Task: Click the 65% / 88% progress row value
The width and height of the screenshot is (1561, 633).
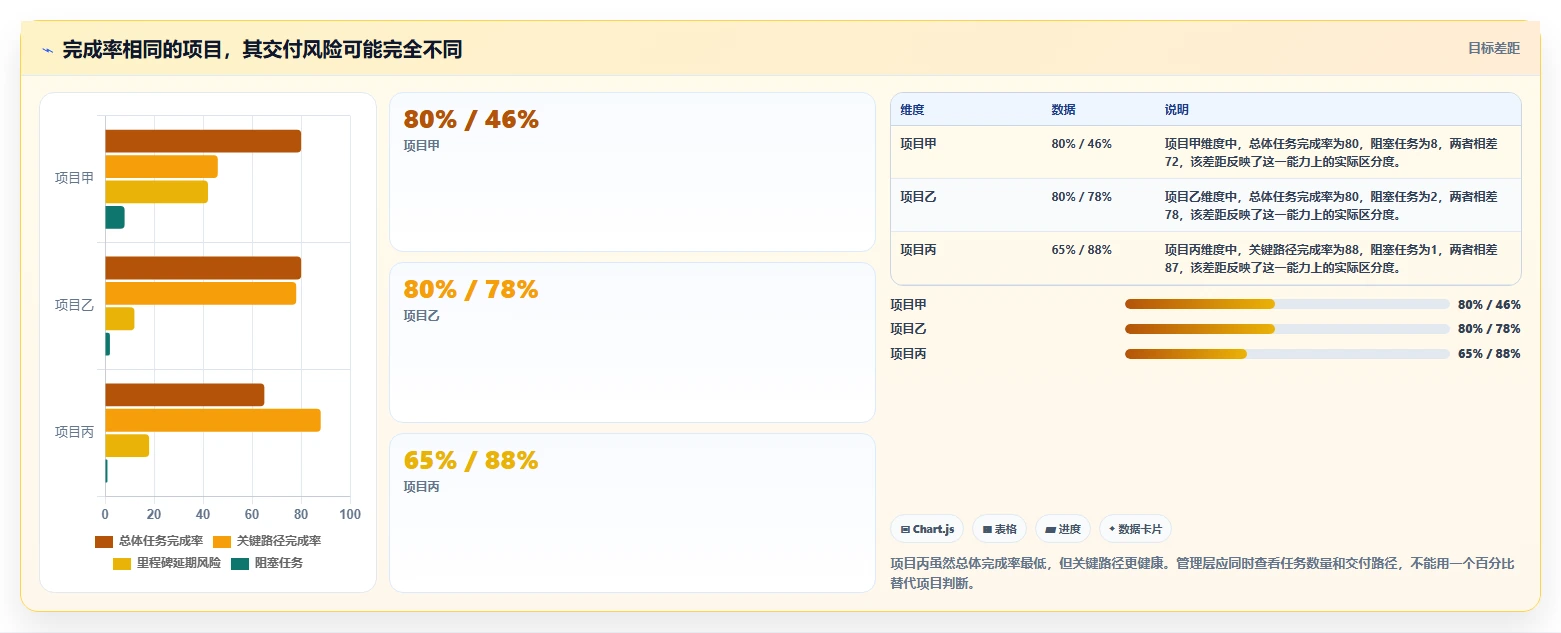Action: [1489, 354]
